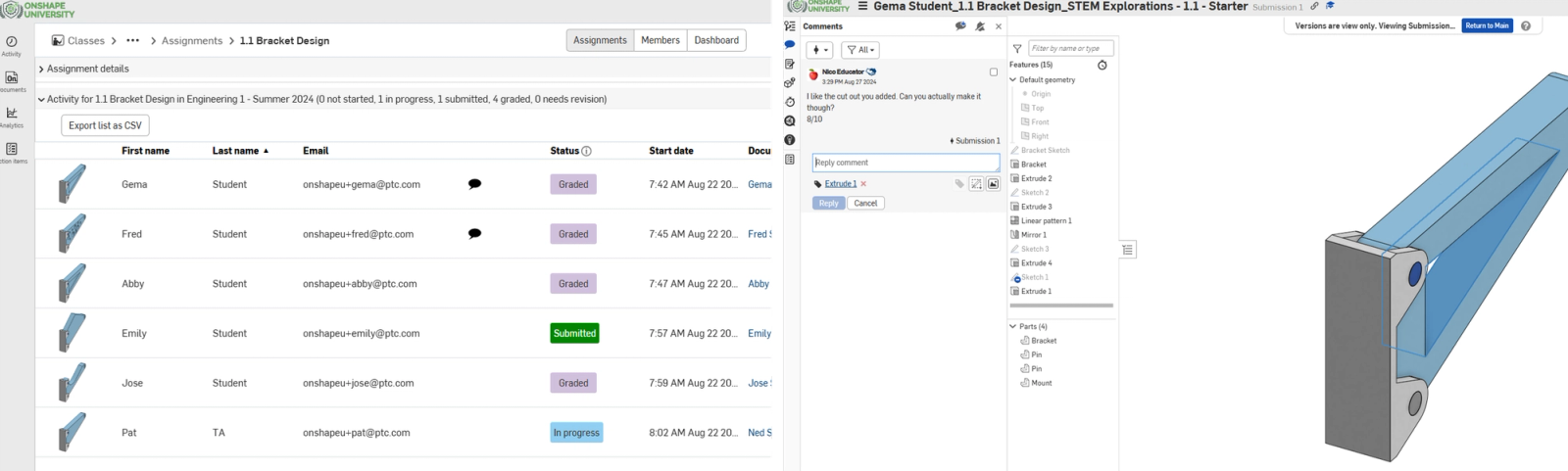Click the list icon beside feature panel
The width and height of the screenshot is (1568, 471).
click(1128, 250)
